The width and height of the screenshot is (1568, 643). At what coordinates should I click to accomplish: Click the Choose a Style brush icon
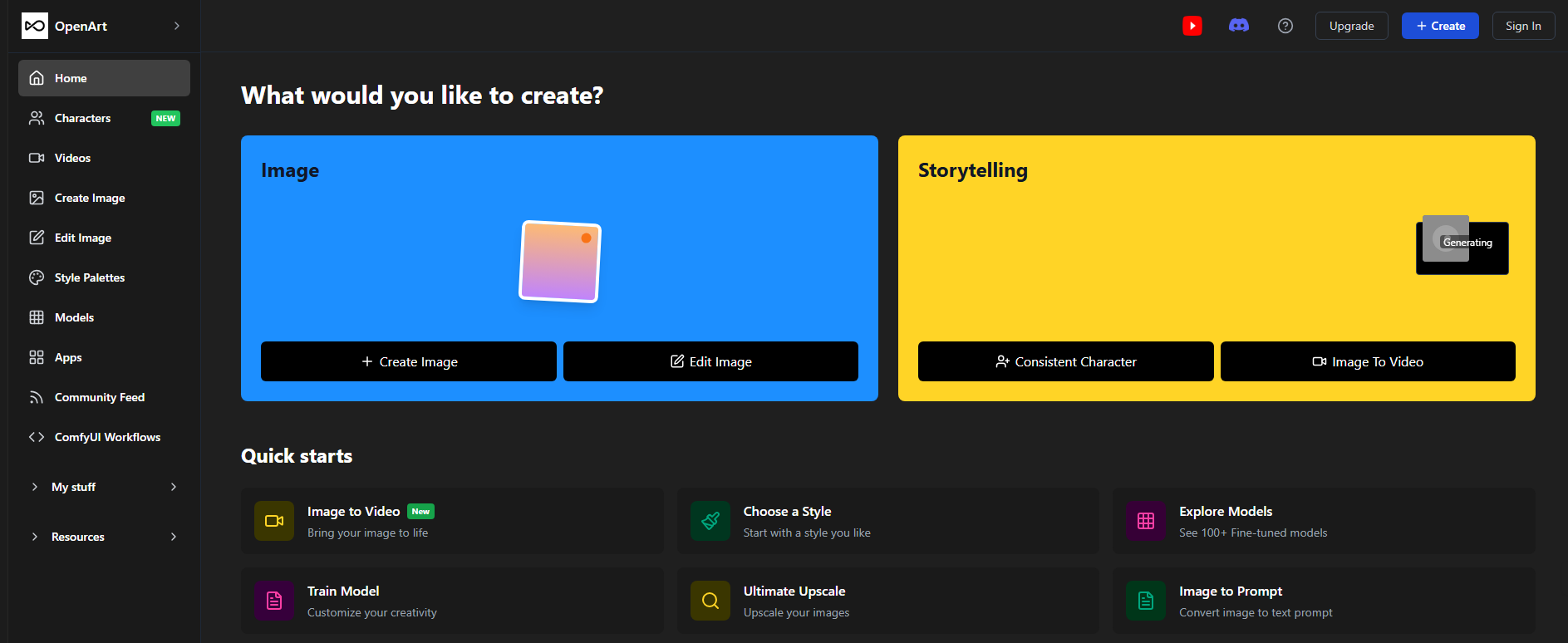710,521
